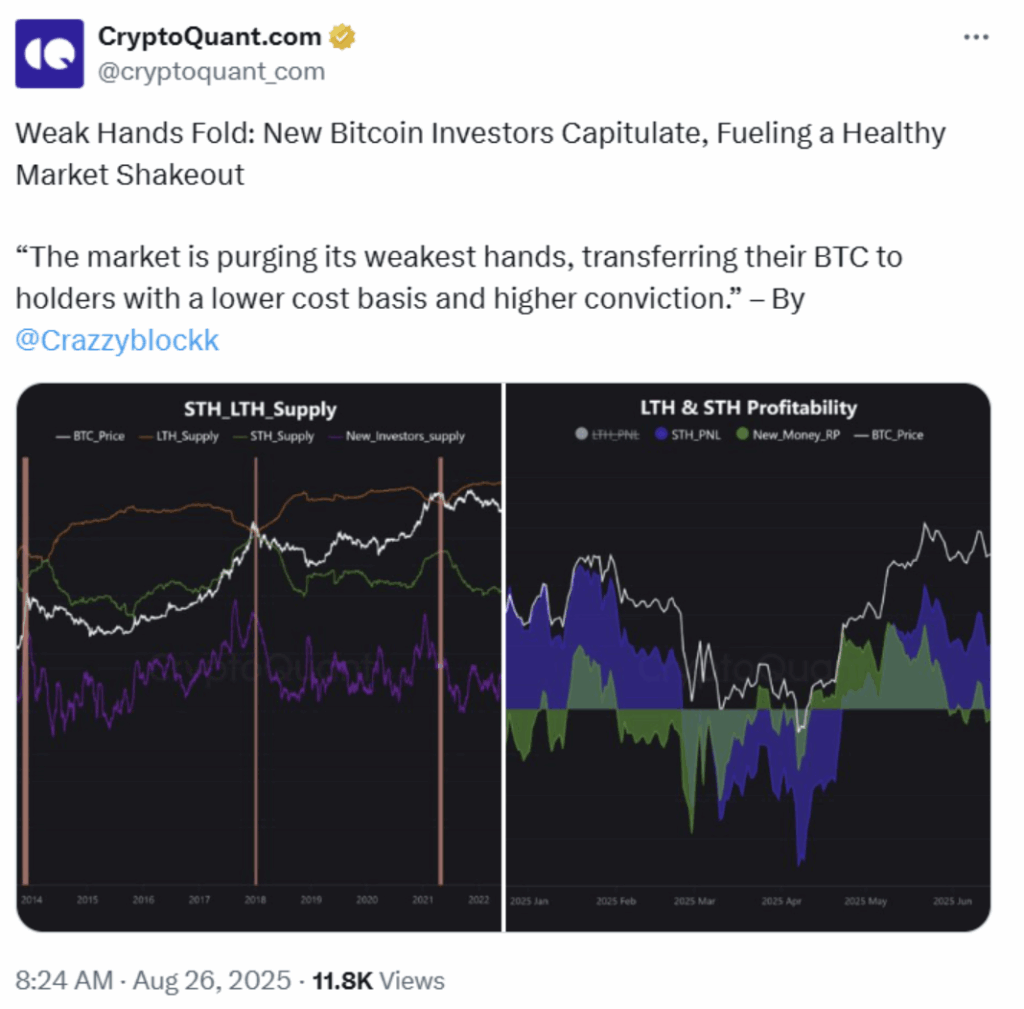The height and width of the screenshot is (1009, 1024).
Task: Click the CryptoQuant profile avatar logo
Action: [49, 54]
